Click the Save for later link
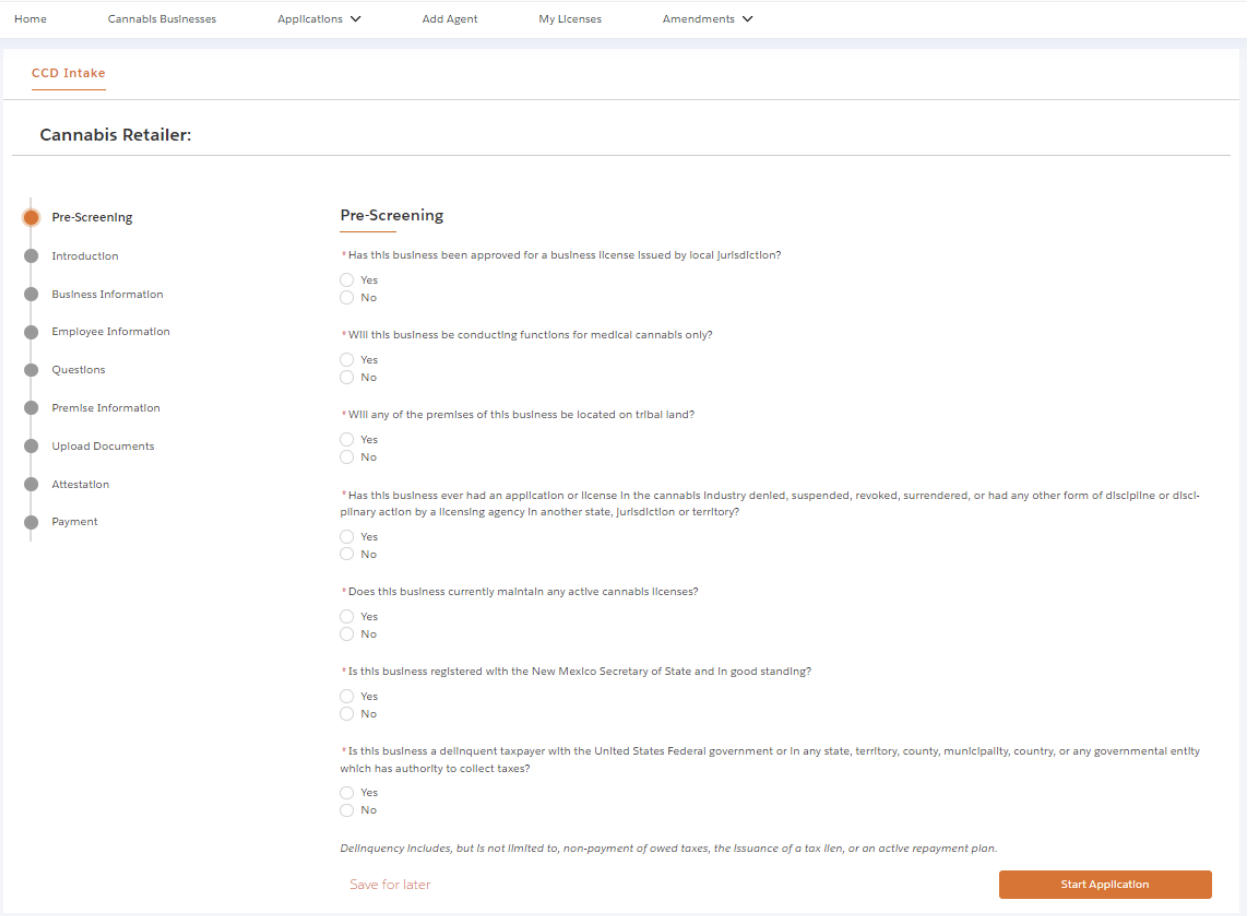This screenshot has height=916, width=1248. (x=390, y=885)
